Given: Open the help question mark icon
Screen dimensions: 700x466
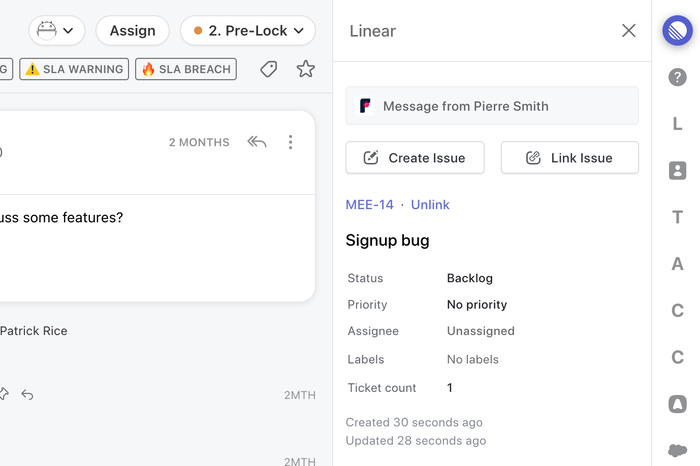Looking at the screenshot, I should 677,77.
